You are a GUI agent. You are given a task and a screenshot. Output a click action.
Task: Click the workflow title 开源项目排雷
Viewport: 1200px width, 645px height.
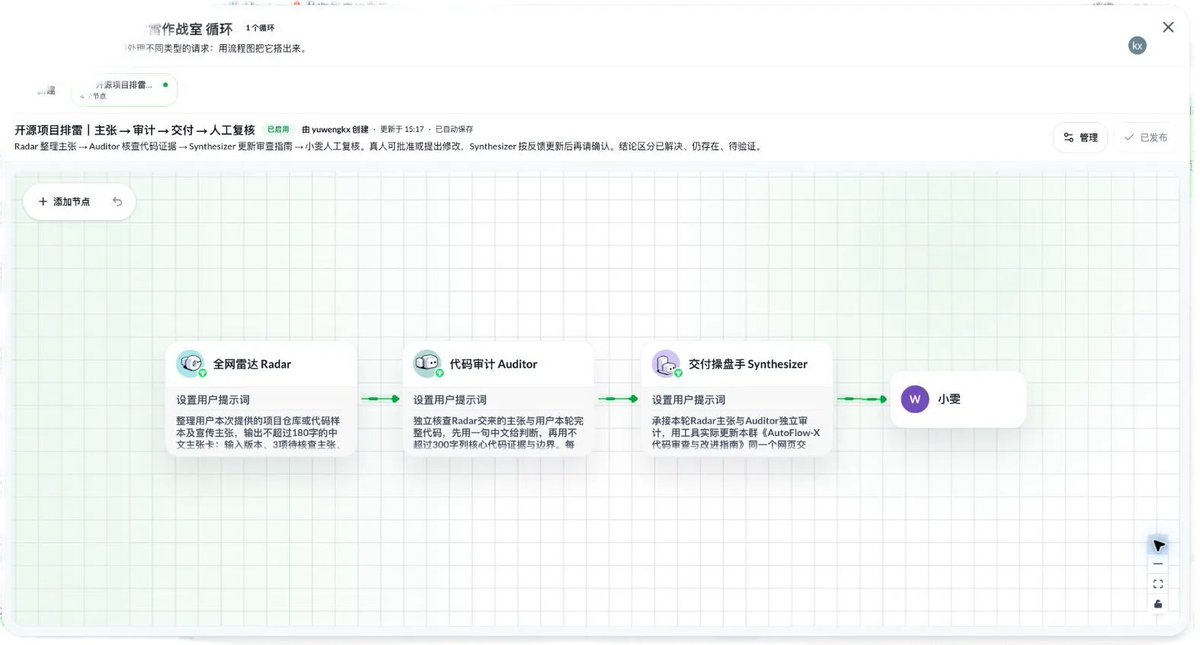pyautogui.click(x=135, y=130)
